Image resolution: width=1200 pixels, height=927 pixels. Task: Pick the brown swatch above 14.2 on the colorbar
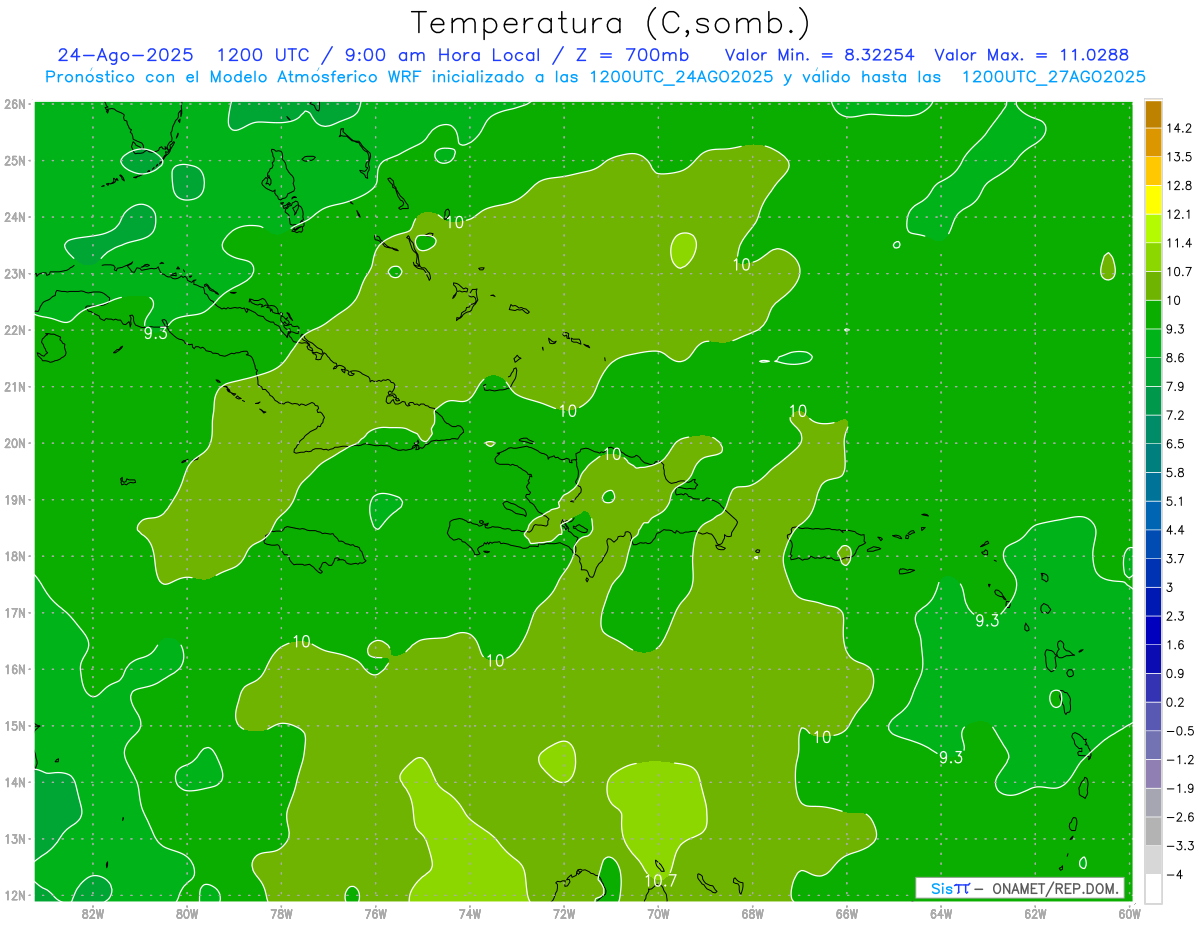point(1154,114)
